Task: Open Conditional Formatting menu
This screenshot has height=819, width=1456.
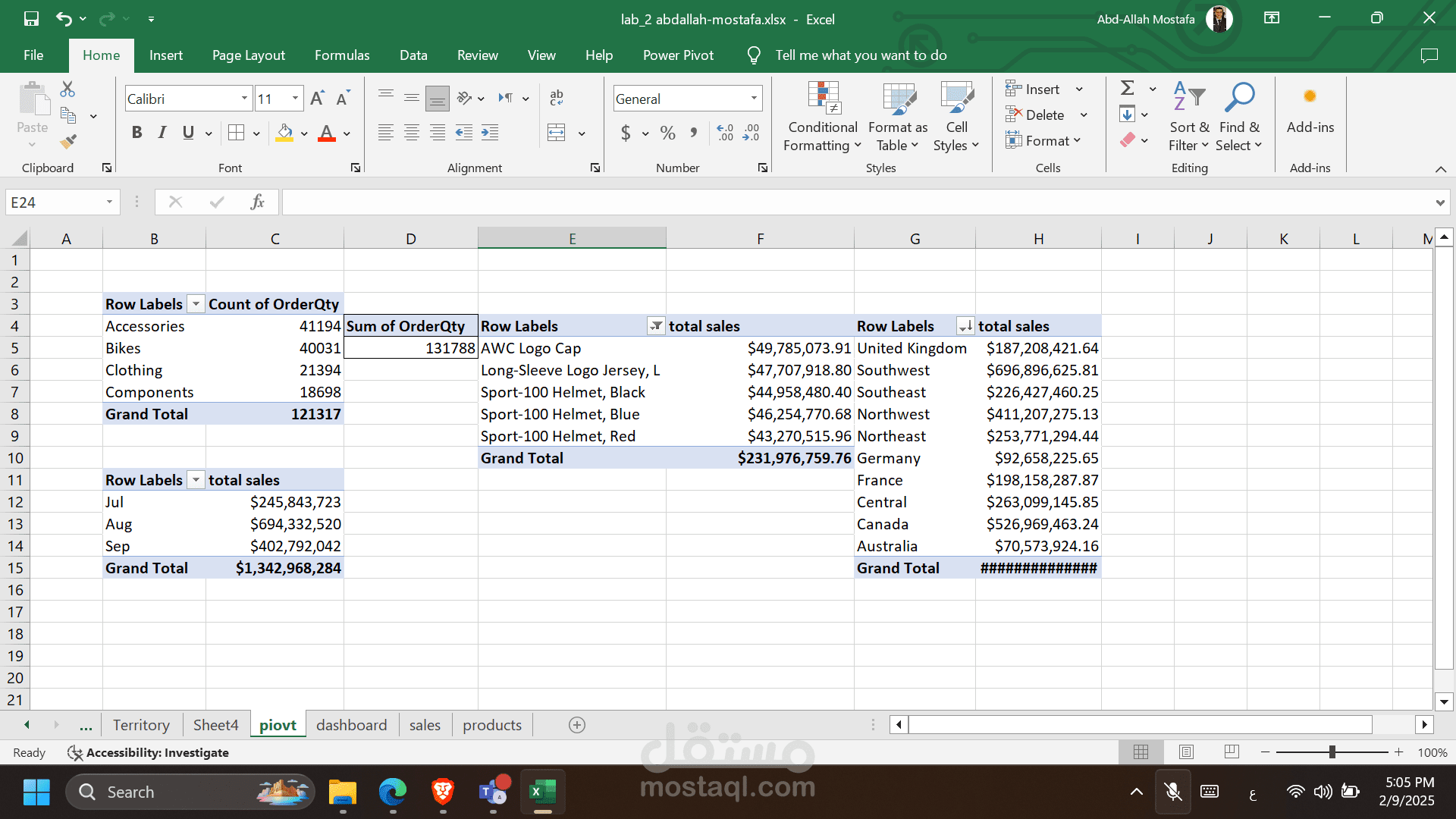Action: [823, 118]
